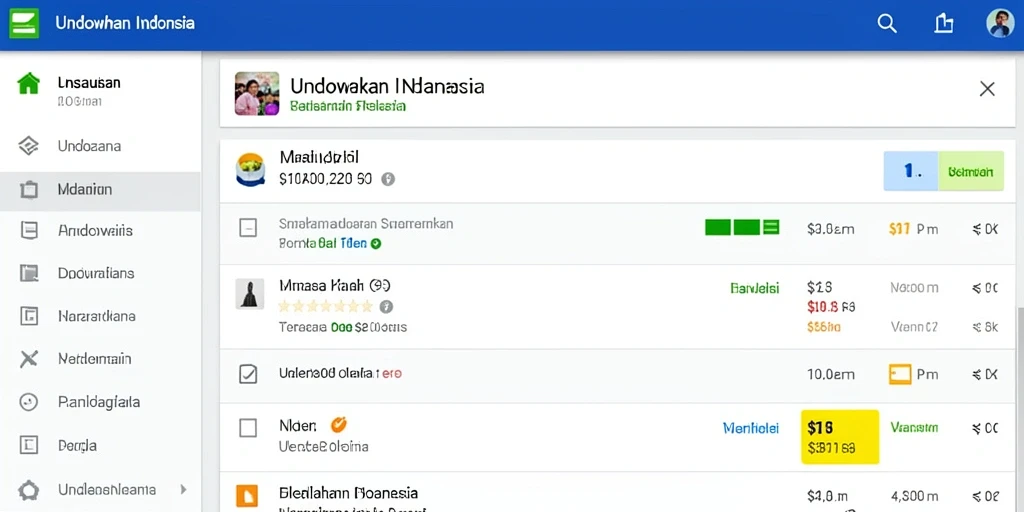Screen dimensions: 1024x512
Task: Click the green app logo in header
Action: [24, 23]
